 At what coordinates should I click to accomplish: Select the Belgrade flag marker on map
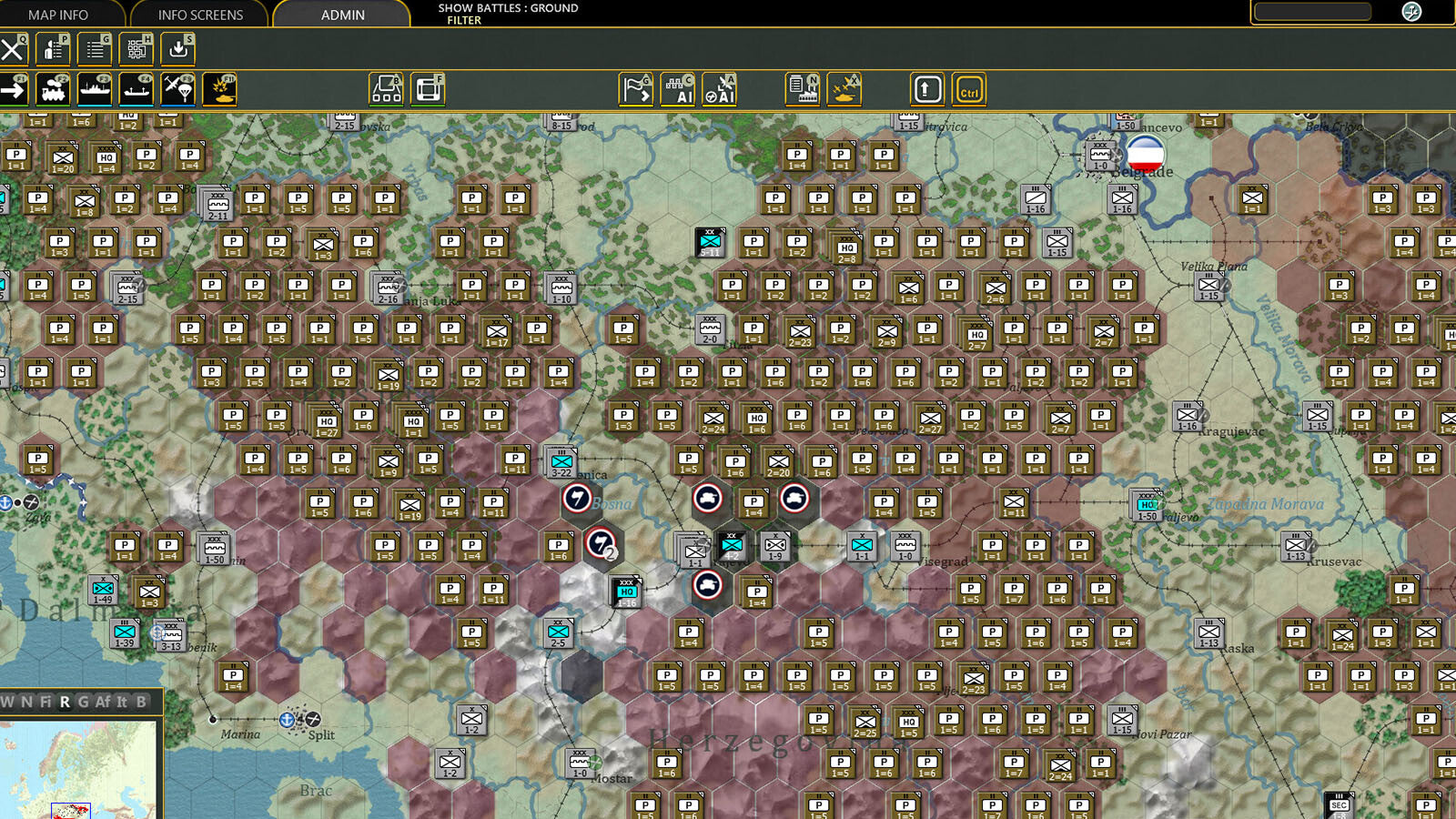1146,155
